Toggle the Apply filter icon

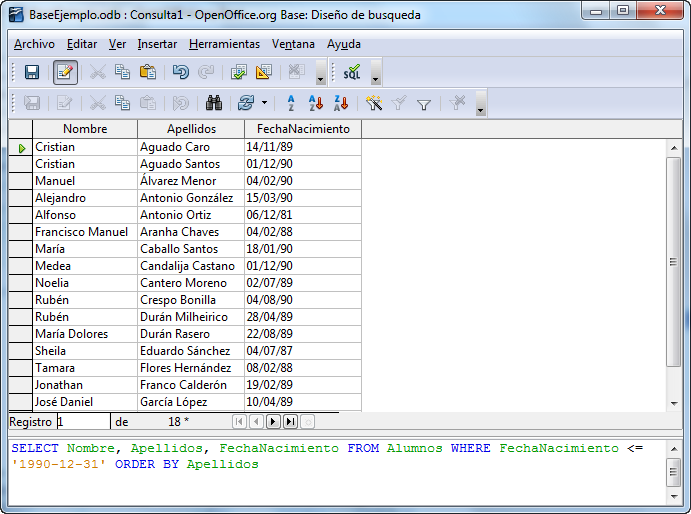pos(399,103)
